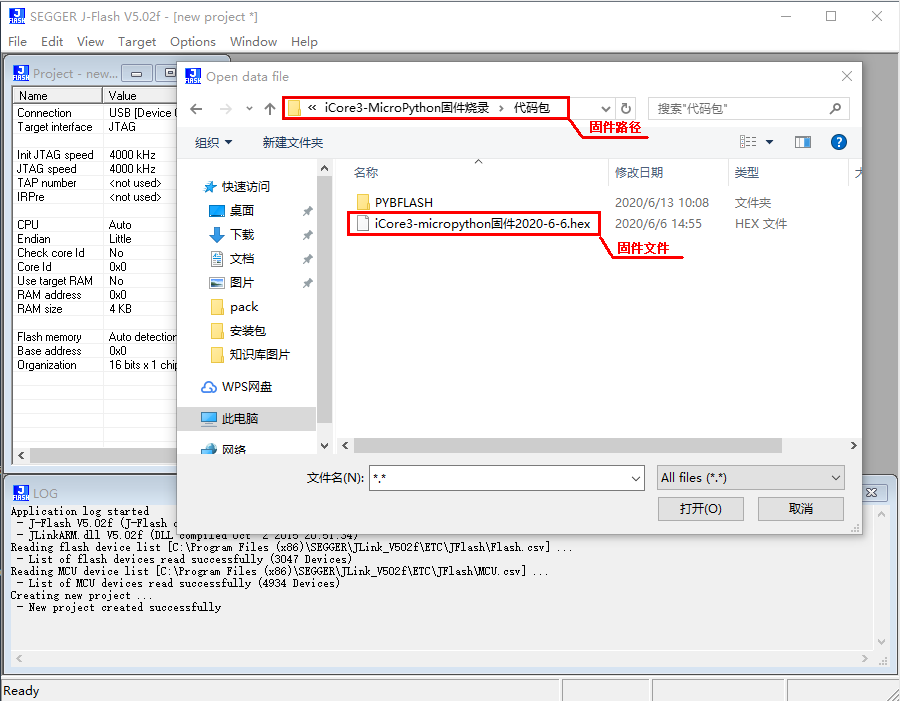This screenshot has height=701, width=900.
Task: Expand the All files type dropdown
Action: coord(751,478)
